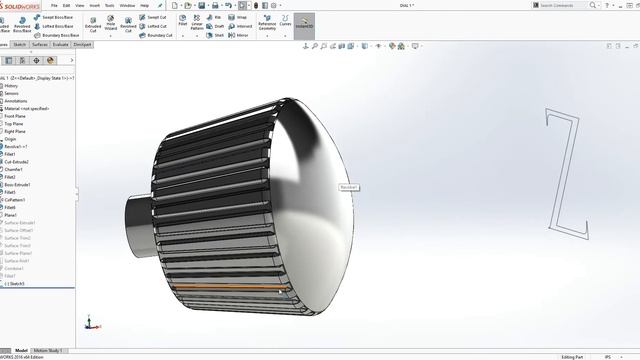Open the Hole Wizard tool
The width and height of the screenshot is (640, 360).
click(111, 23)
